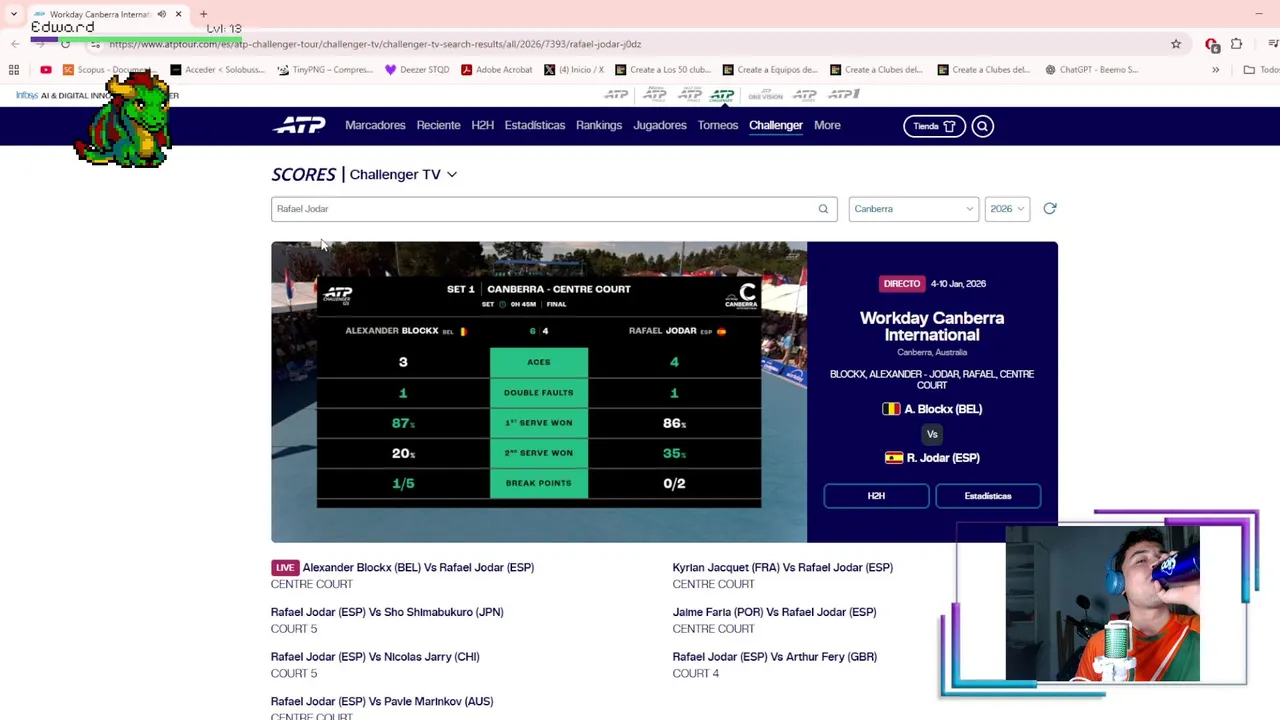Open Jodar vs Arthur Fery match

point(774,657)
